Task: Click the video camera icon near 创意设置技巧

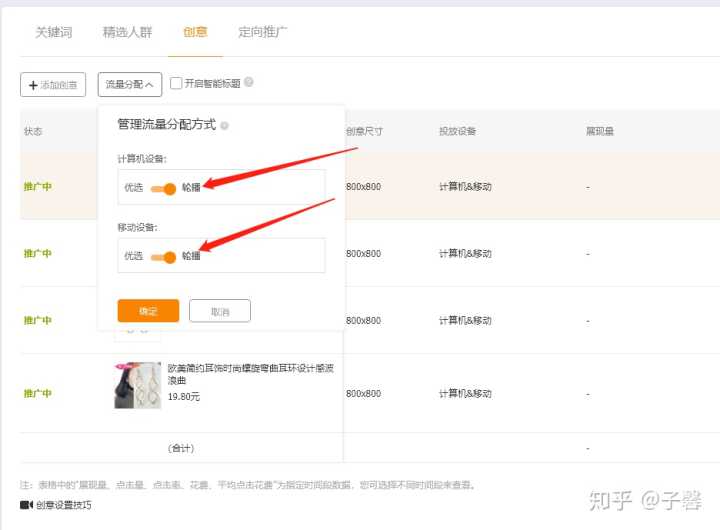Action: (x=26, y=505)
